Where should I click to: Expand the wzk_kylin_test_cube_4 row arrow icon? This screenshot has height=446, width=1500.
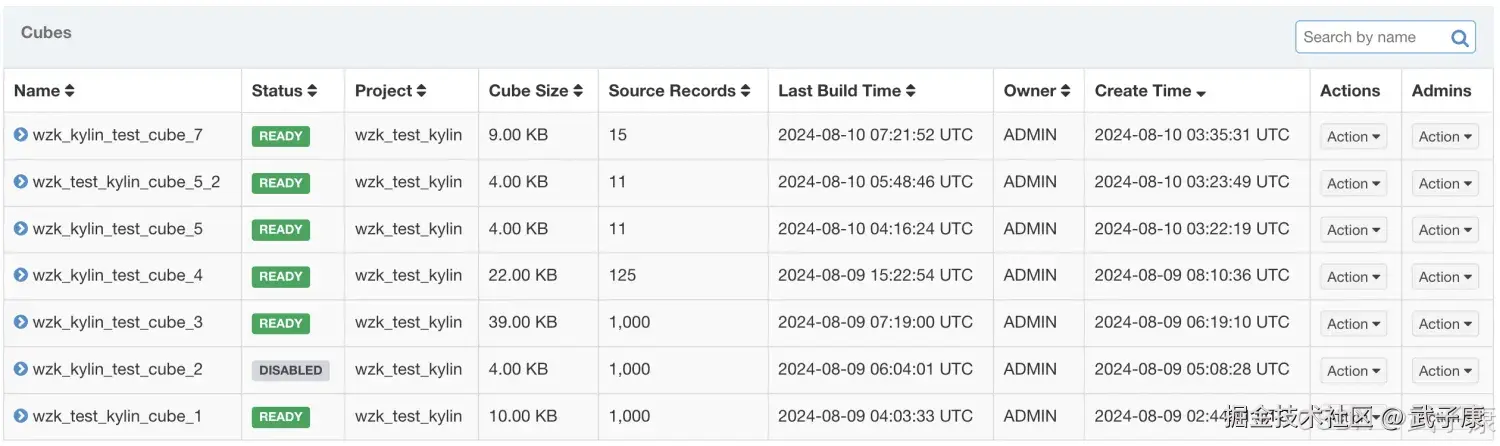coord(20,275)
